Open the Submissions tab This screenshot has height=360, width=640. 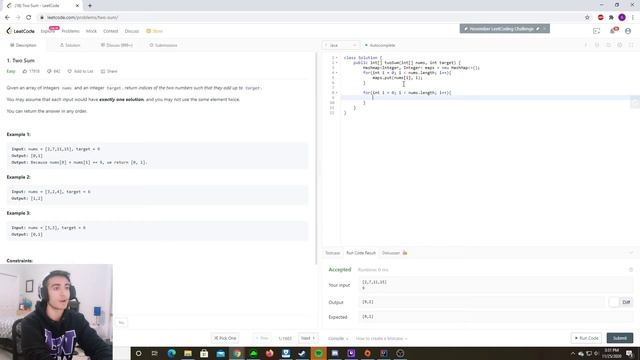tap(163, 45)
